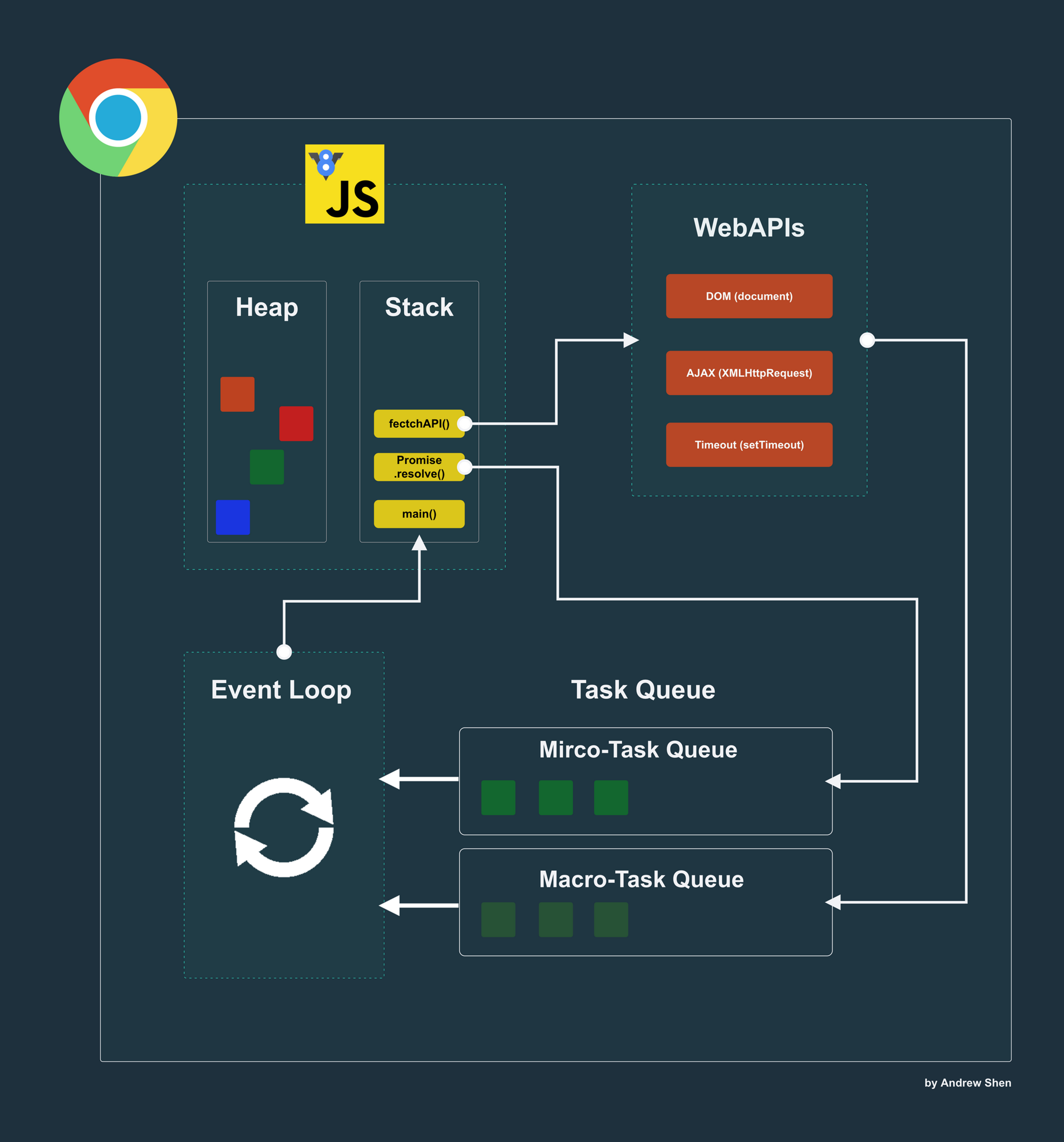Image resolution: width=1064 pixels, height=1142 pixels.
Task: Click first green square in Mirco-Task Queue
Action: (498, 797)
